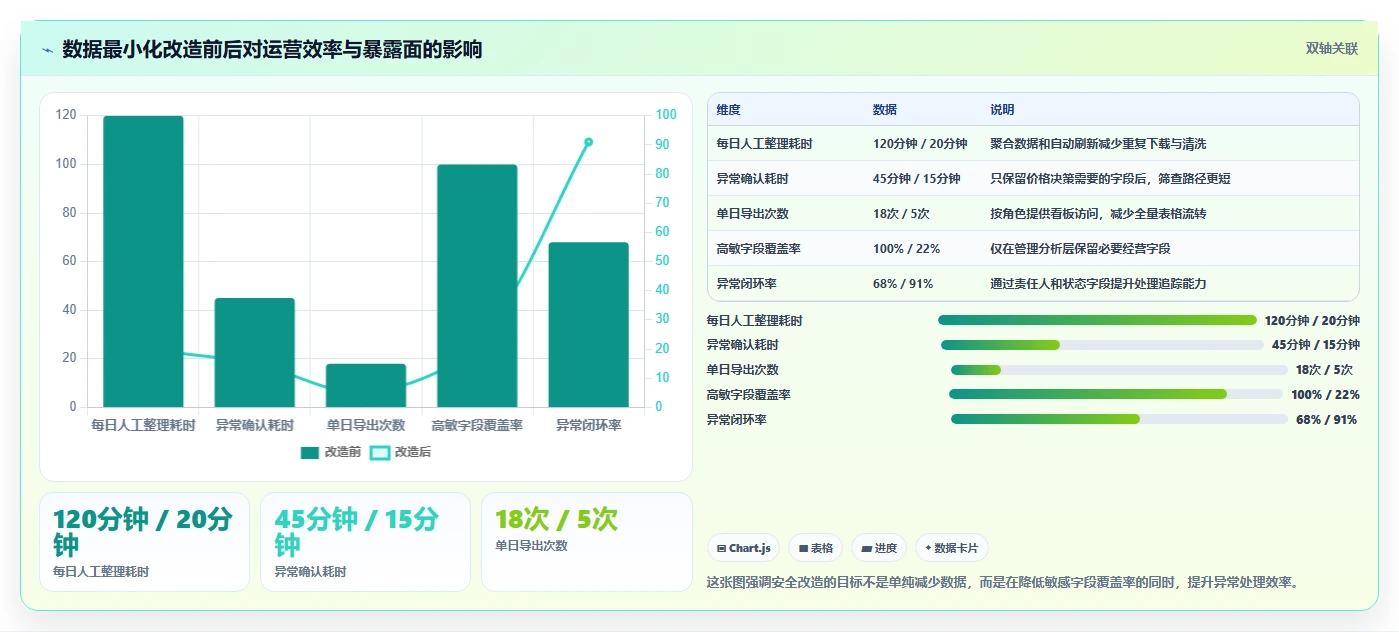Screen dimensions: 1399x632
Task: Click the lightning icon beside the header title
Action: [47, 50]
